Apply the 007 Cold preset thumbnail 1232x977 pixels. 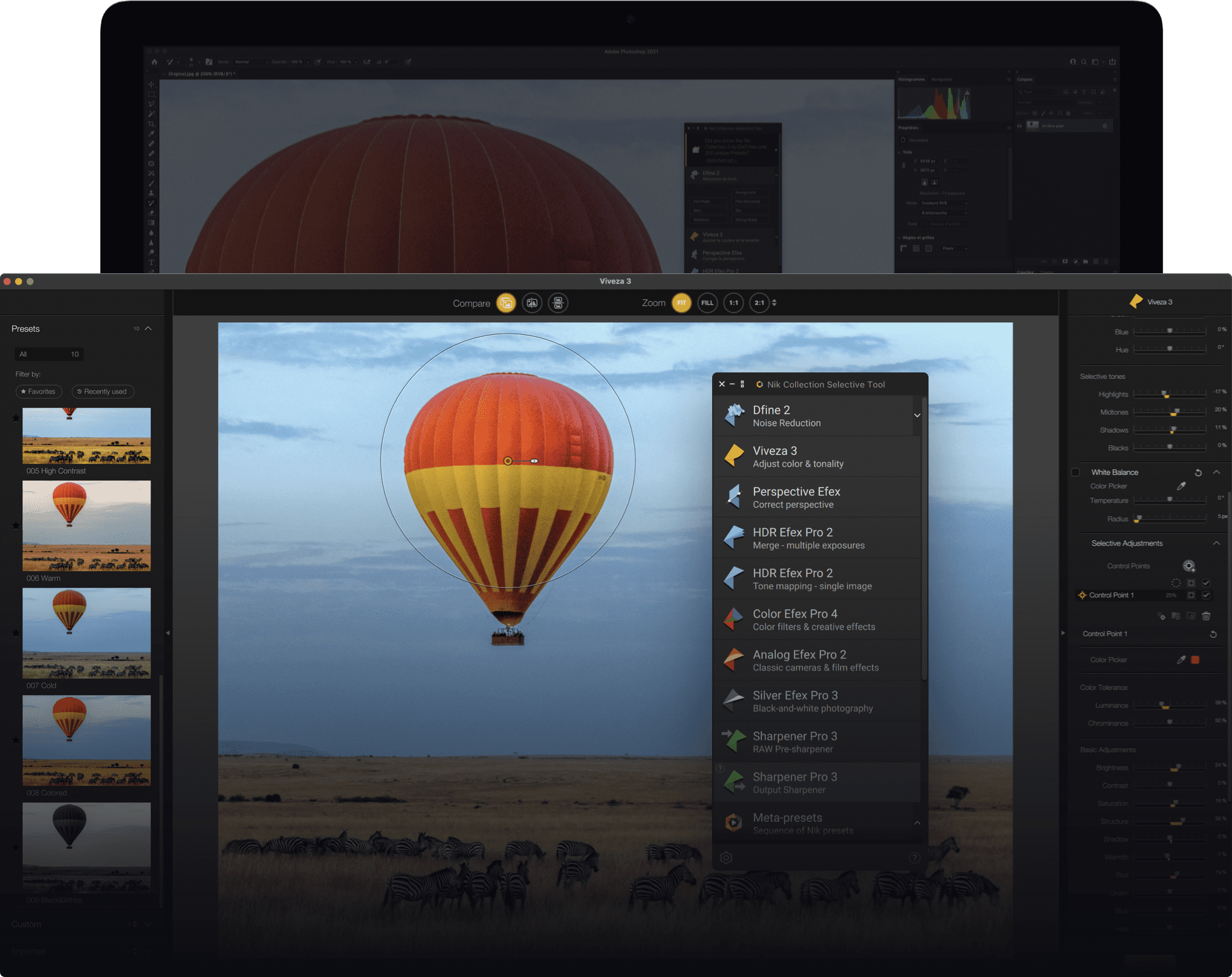(x=86, y=633)
